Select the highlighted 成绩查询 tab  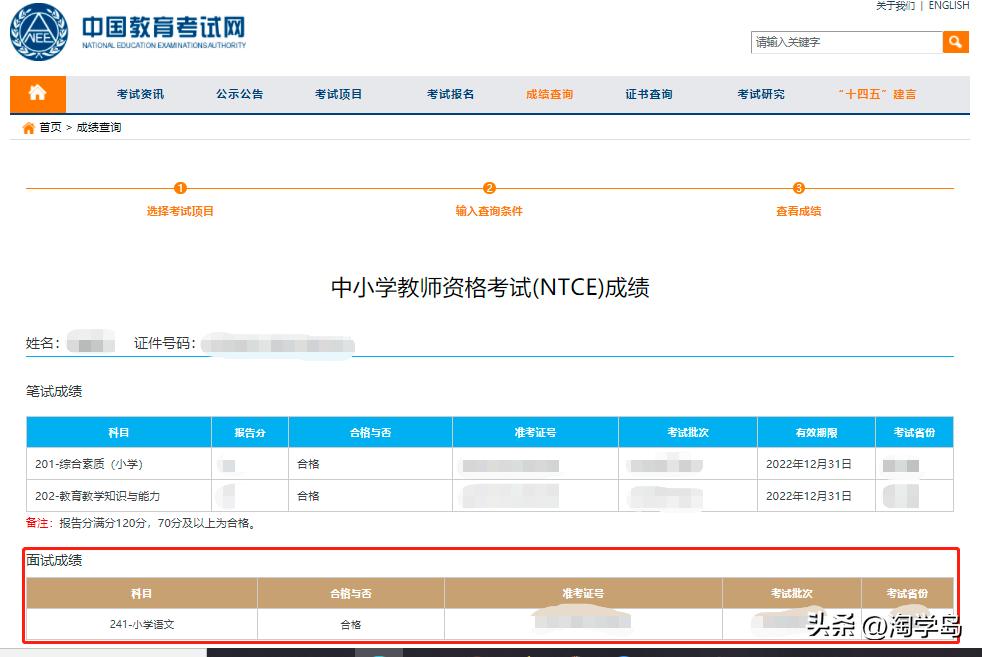pos(548,93)
